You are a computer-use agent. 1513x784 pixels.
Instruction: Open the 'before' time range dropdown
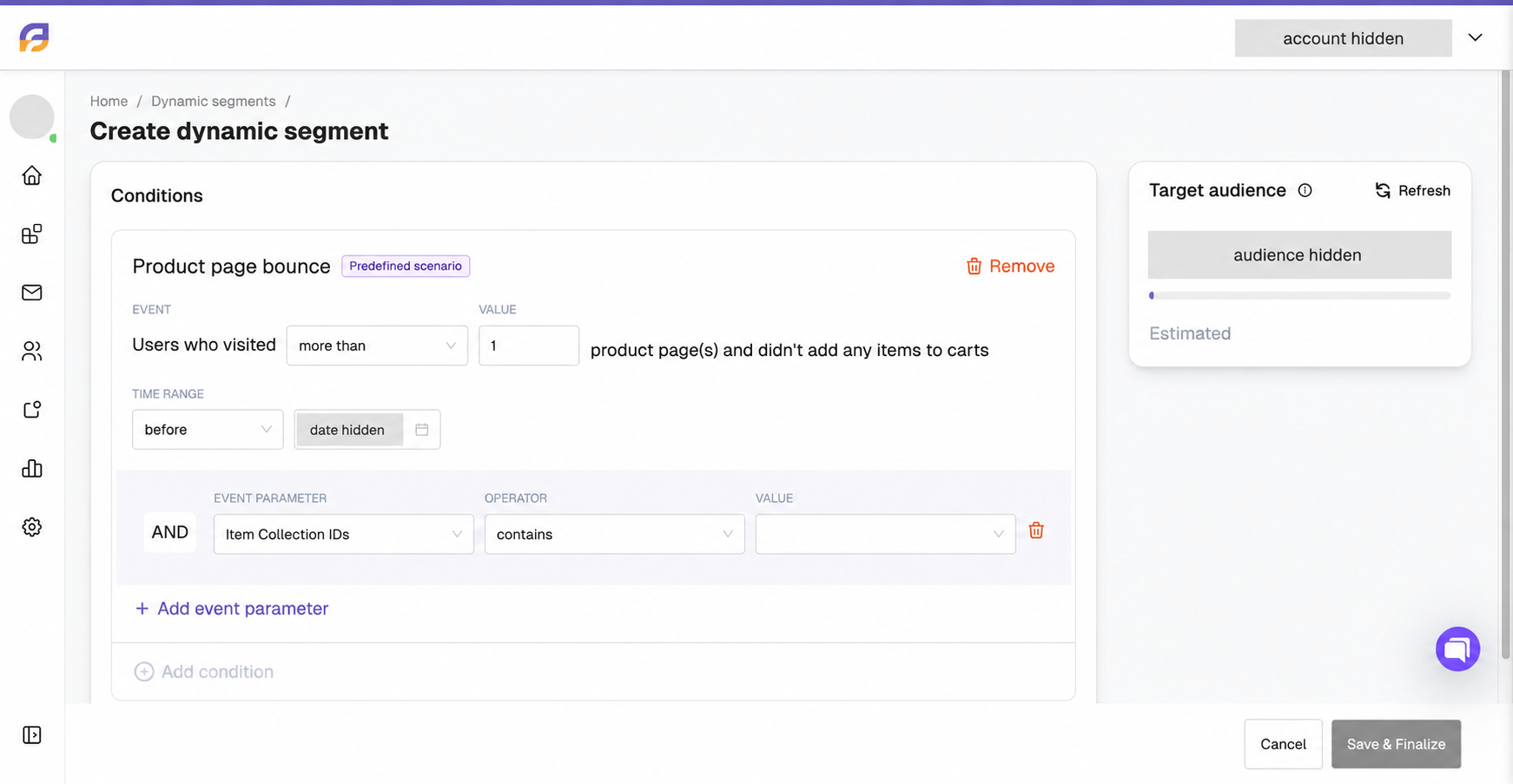point(208,430)
